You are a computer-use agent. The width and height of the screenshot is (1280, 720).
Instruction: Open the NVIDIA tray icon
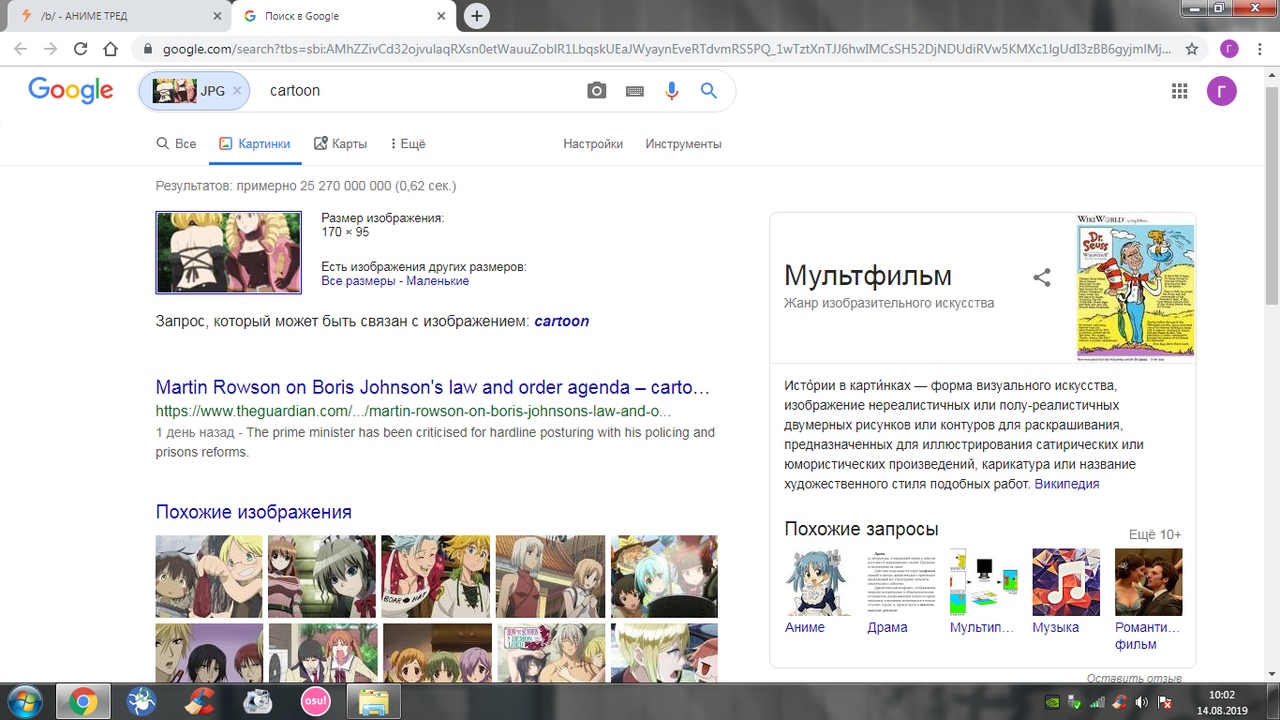tap(1052, 702)
